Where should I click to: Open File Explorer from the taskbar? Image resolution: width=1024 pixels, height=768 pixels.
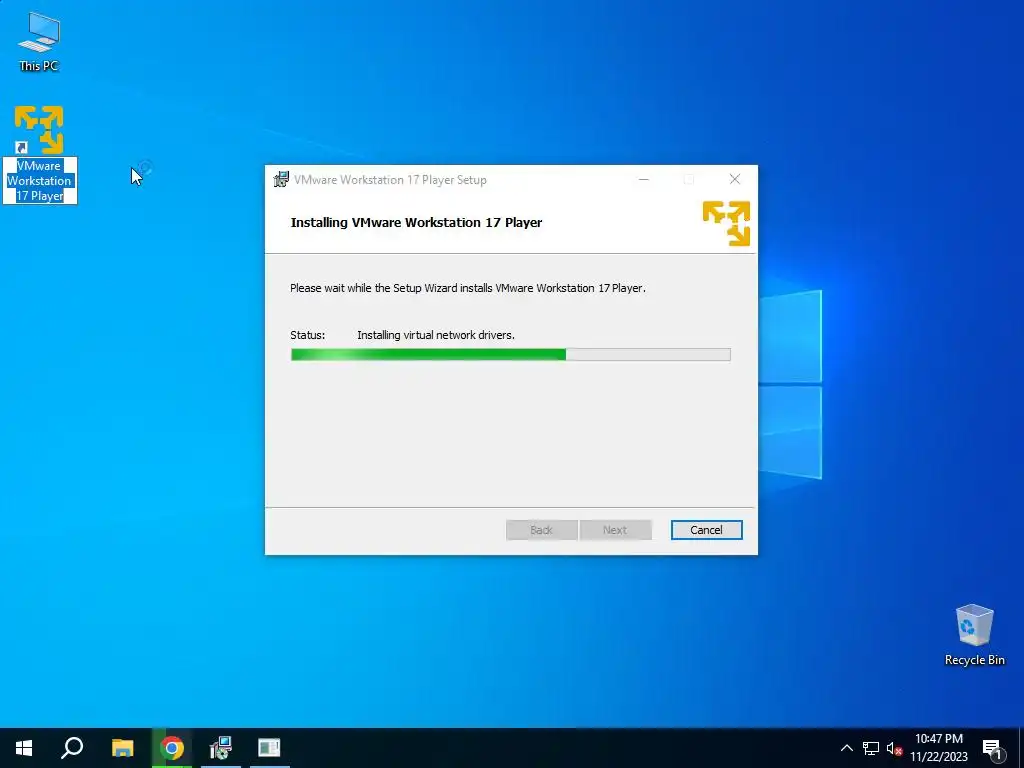click(x=122, y=748)
